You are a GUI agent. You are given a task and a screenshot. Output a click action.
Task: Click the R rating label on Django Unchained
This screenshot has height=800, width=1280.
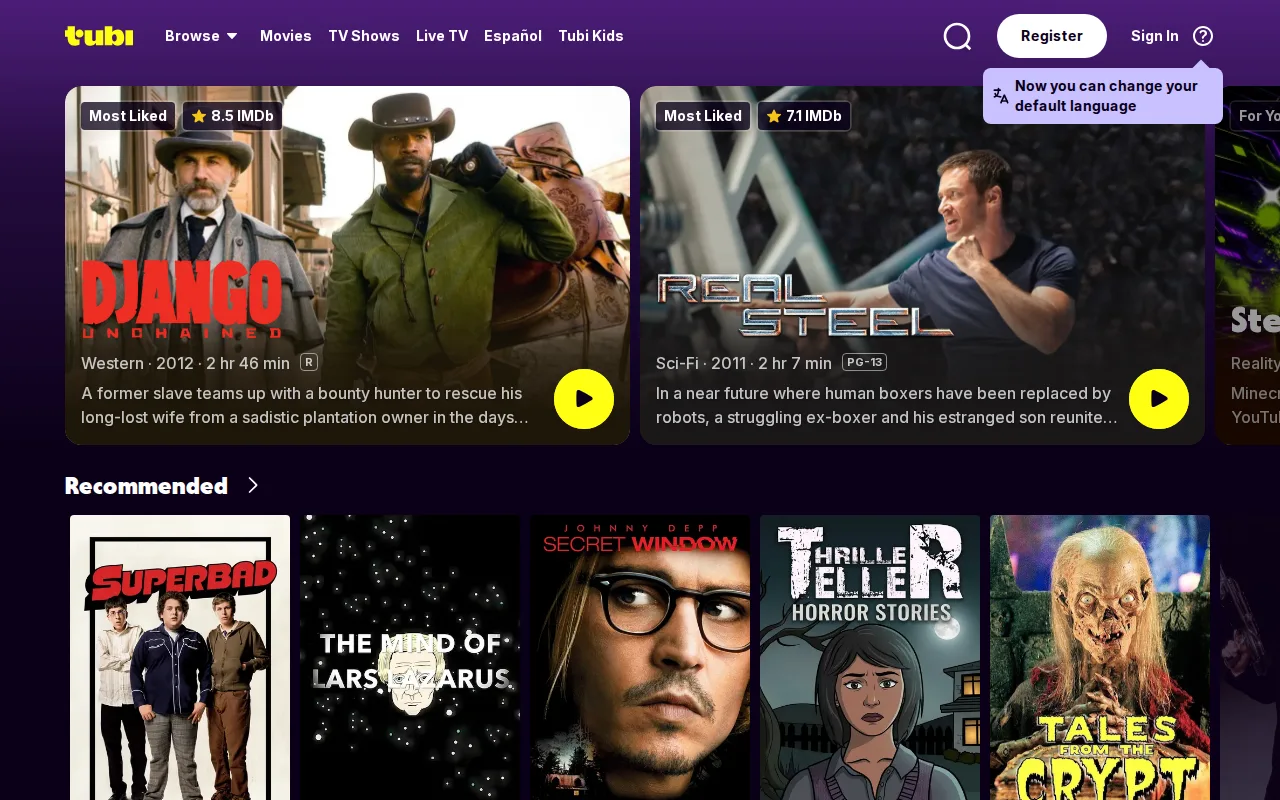[309, 362]
